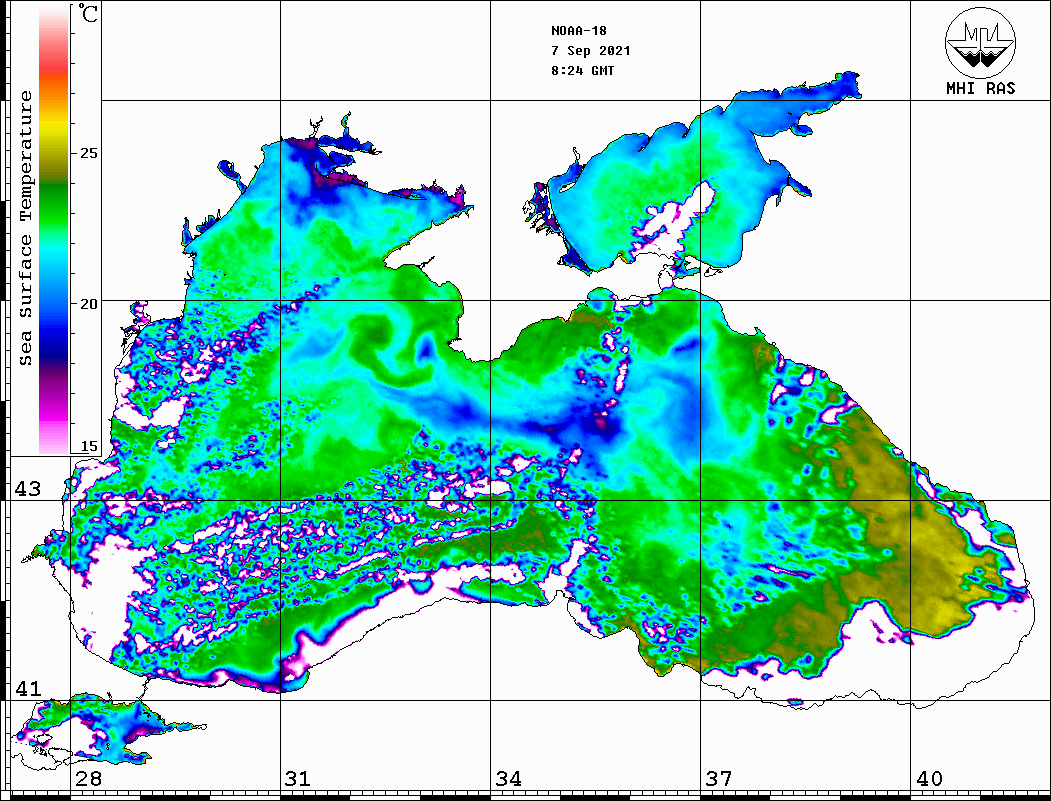Pick the red band of the color scale

click(54, 65)
